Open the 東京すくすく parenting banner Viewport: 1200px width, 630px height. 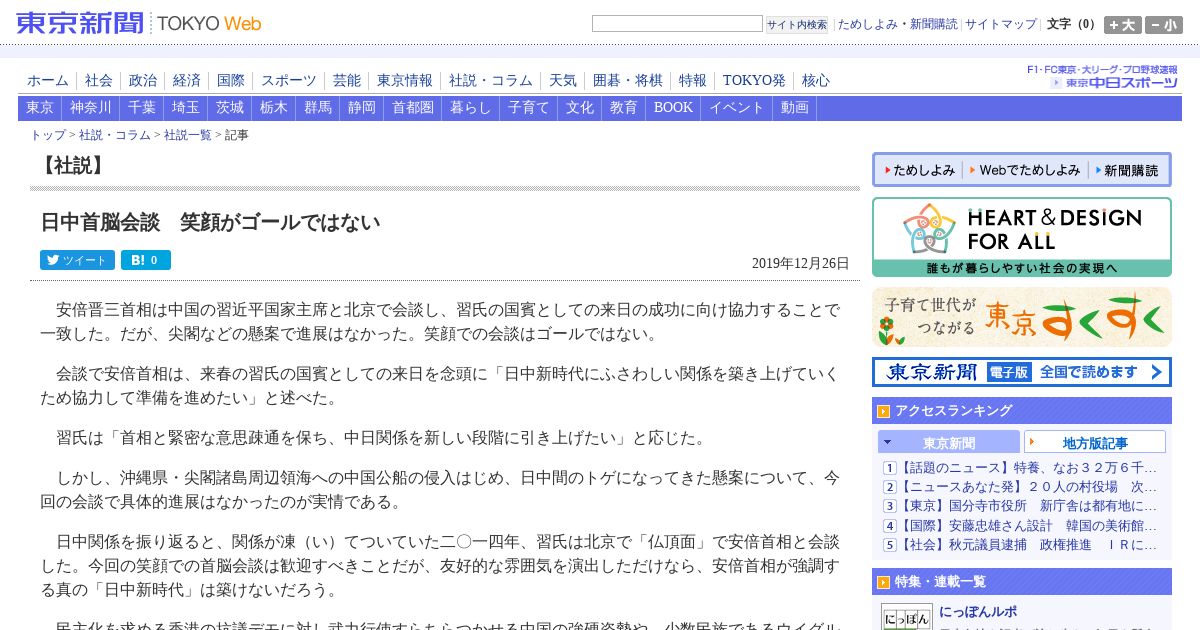1021,317
